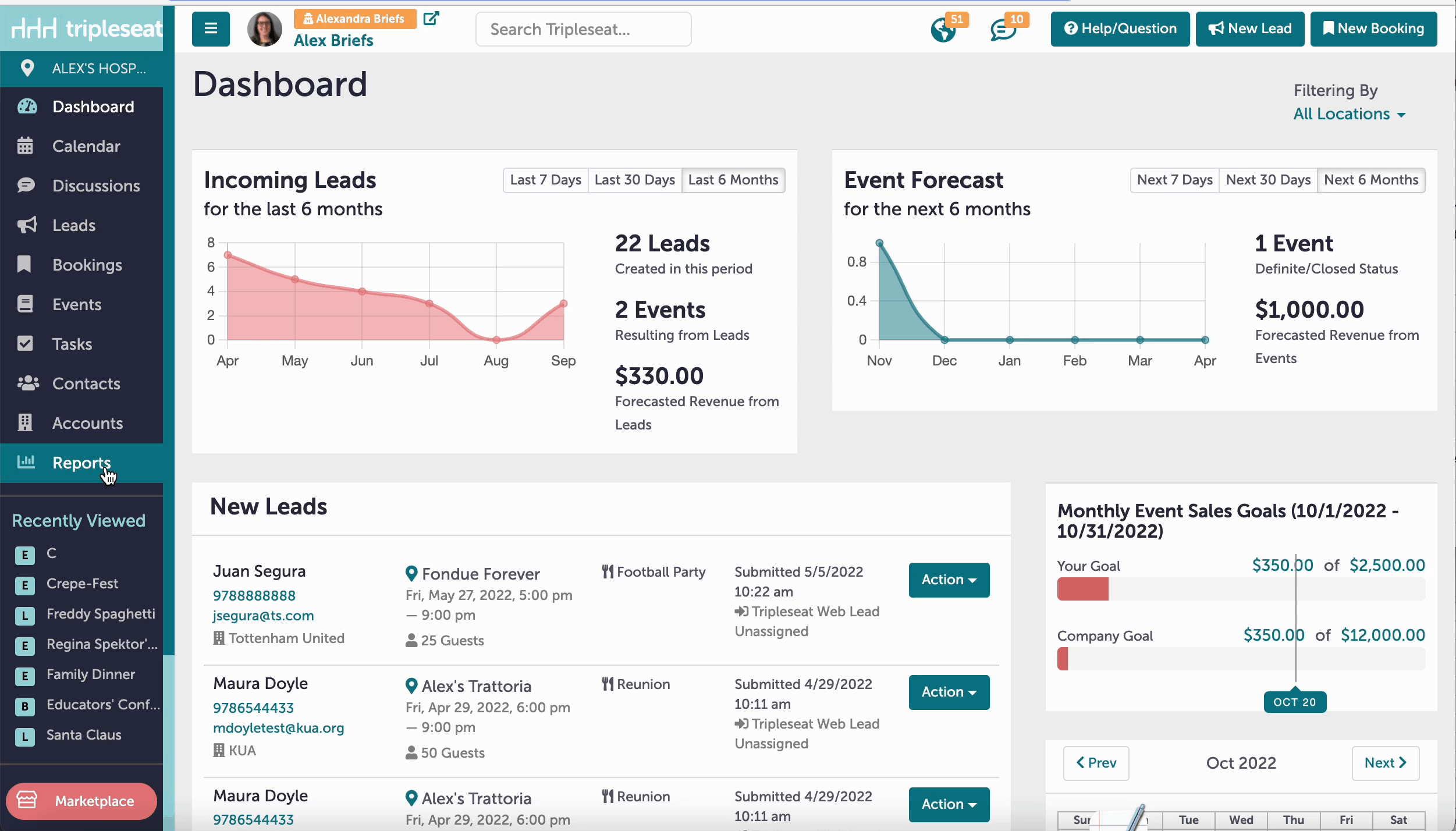Open the Fondue Forever location link
This screenshot has height=831, width=1456.
[x=481, y=574]
